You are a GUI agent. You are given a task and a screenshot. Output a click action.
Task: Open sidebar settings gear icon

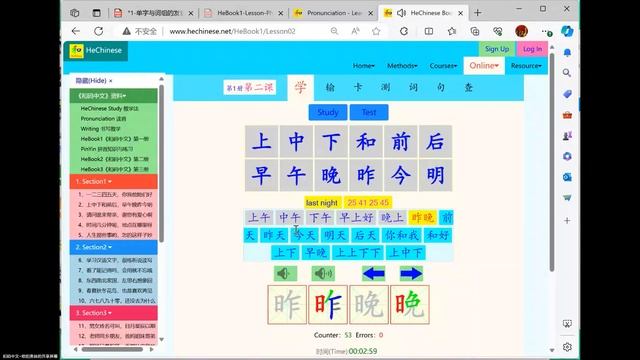[x=567, y=347]
